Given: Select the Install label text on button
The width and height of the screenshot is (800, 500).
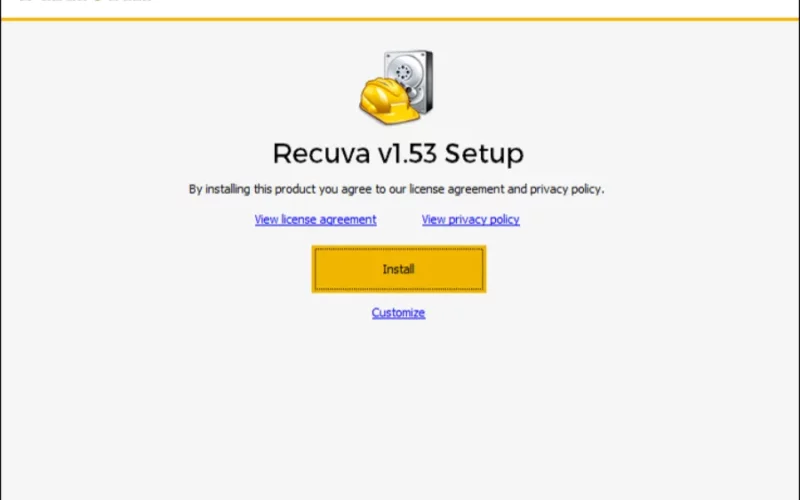Looking at the screenshot, I should pyautogui.click(x=398, y=269).
